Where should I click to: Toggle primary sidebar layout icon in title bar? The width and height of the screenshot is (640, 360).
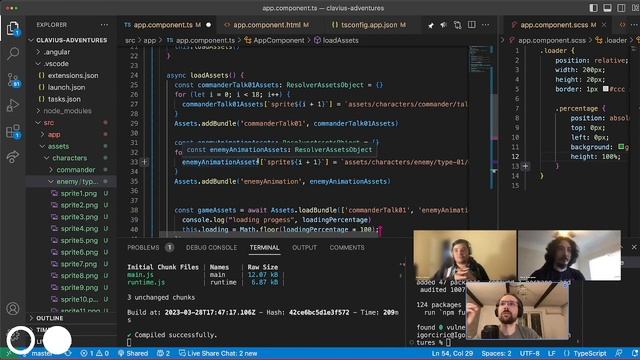[593, 8]
